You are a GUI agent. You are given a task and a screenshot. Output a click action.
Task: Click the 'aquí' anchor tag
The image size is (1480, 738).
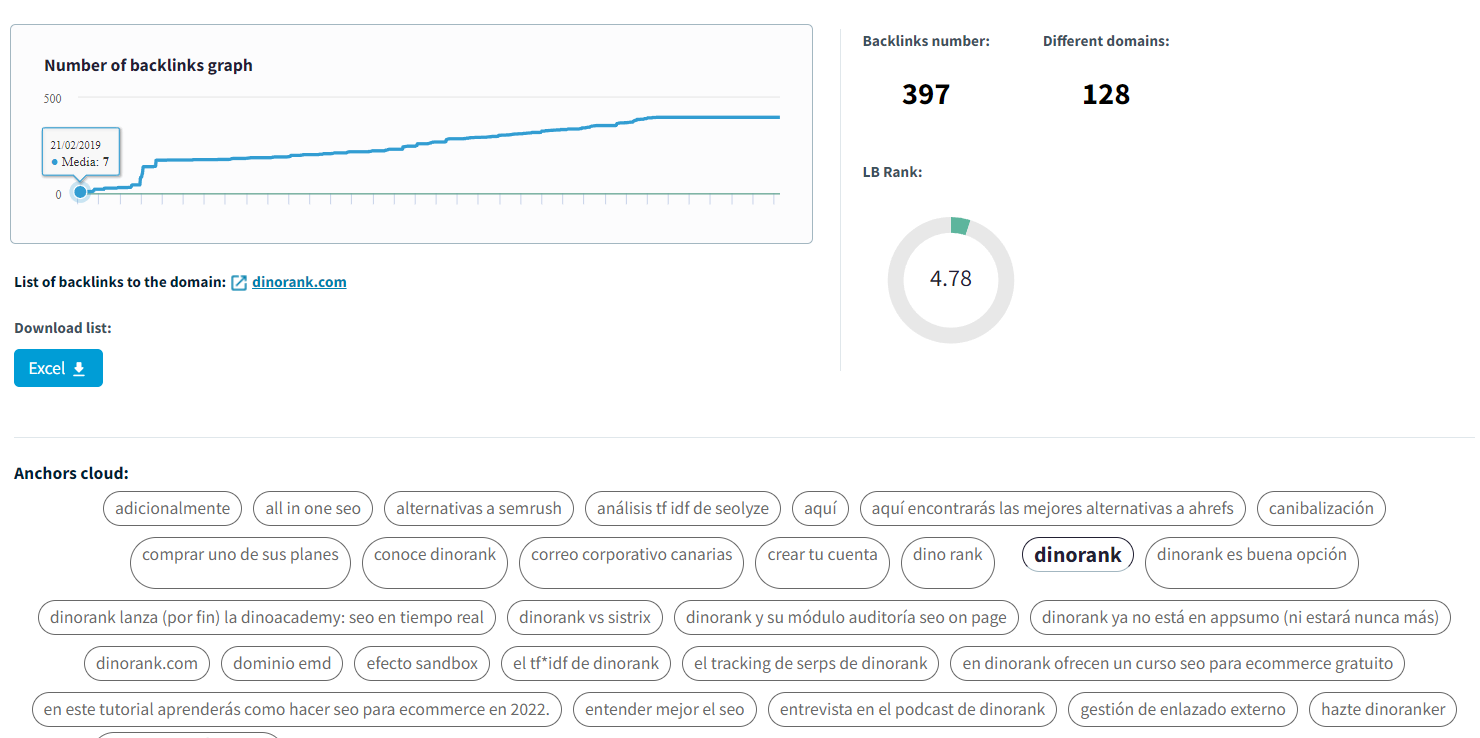pyautogui.click(x=820, y=508)
